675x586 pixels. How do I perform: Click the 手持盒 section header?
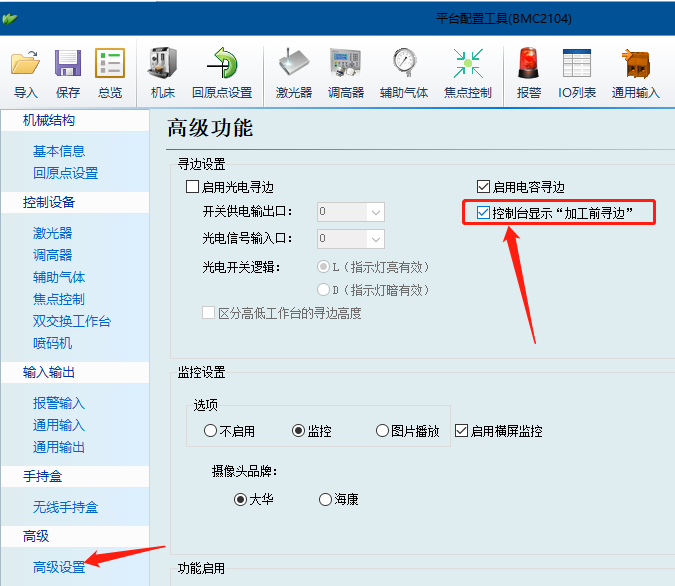point(43,476)
